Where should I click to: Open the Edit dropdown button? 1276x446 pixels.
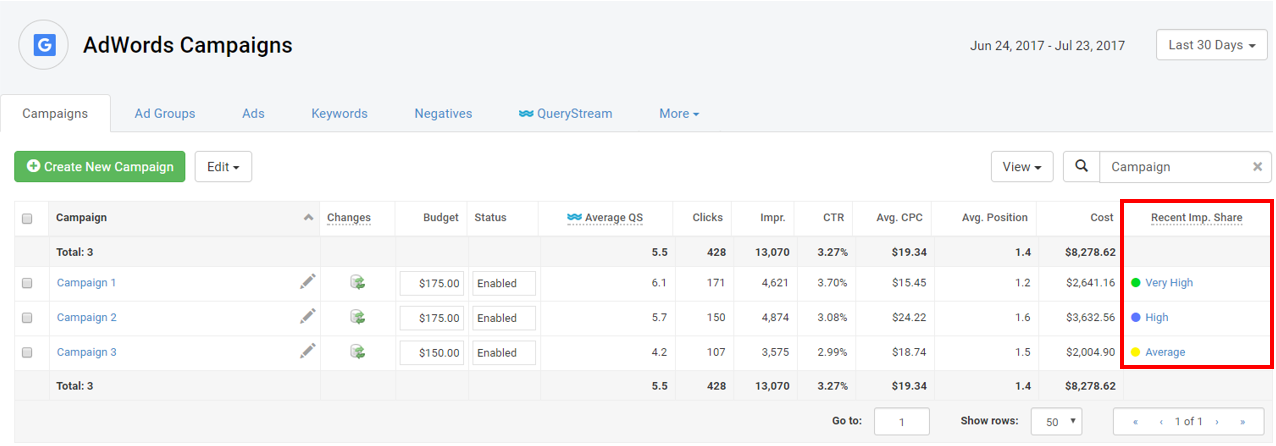[223, 167]
